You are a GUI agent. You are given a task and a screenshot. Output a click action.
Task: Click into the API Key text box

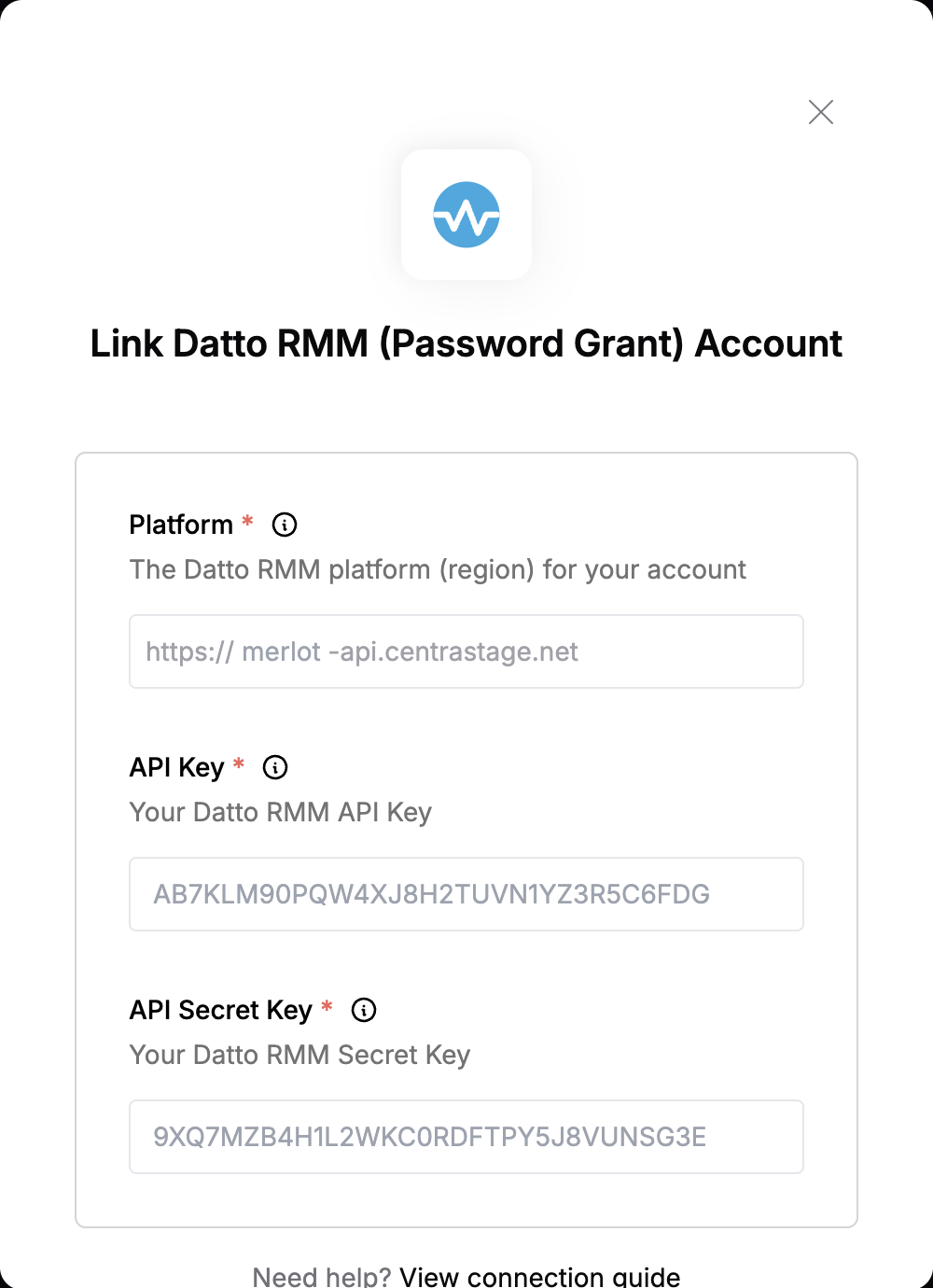click(x=466, y=894)
